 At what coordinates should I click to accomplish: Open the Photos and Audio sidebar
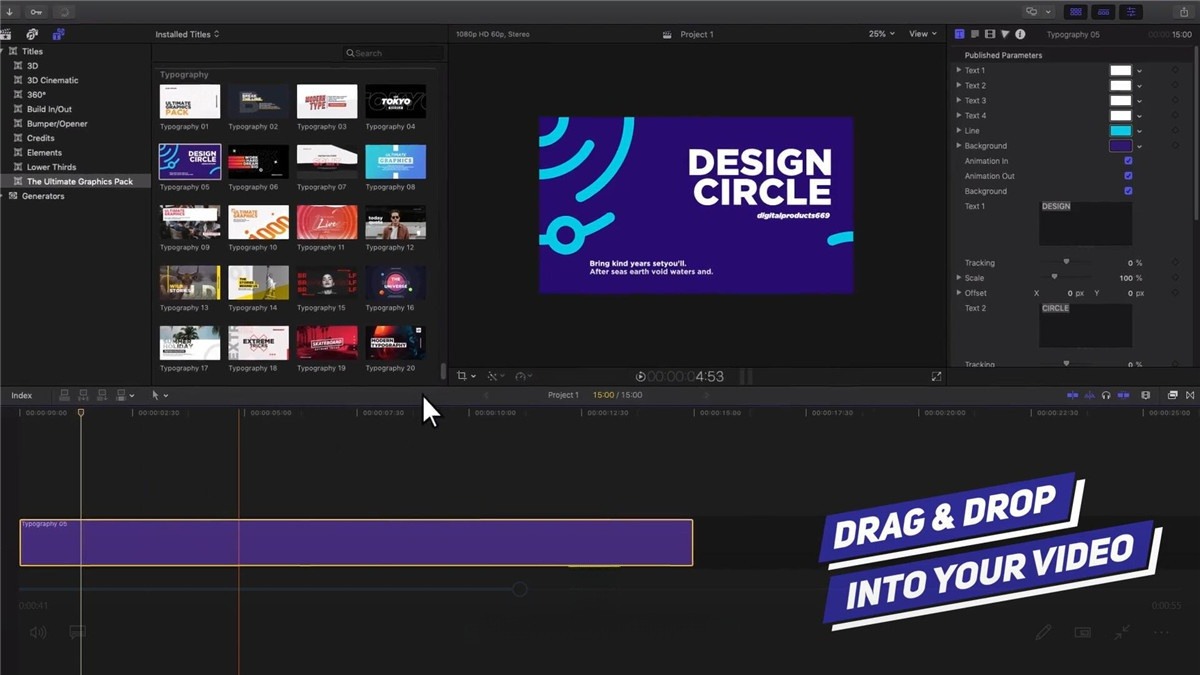[32, 34]
